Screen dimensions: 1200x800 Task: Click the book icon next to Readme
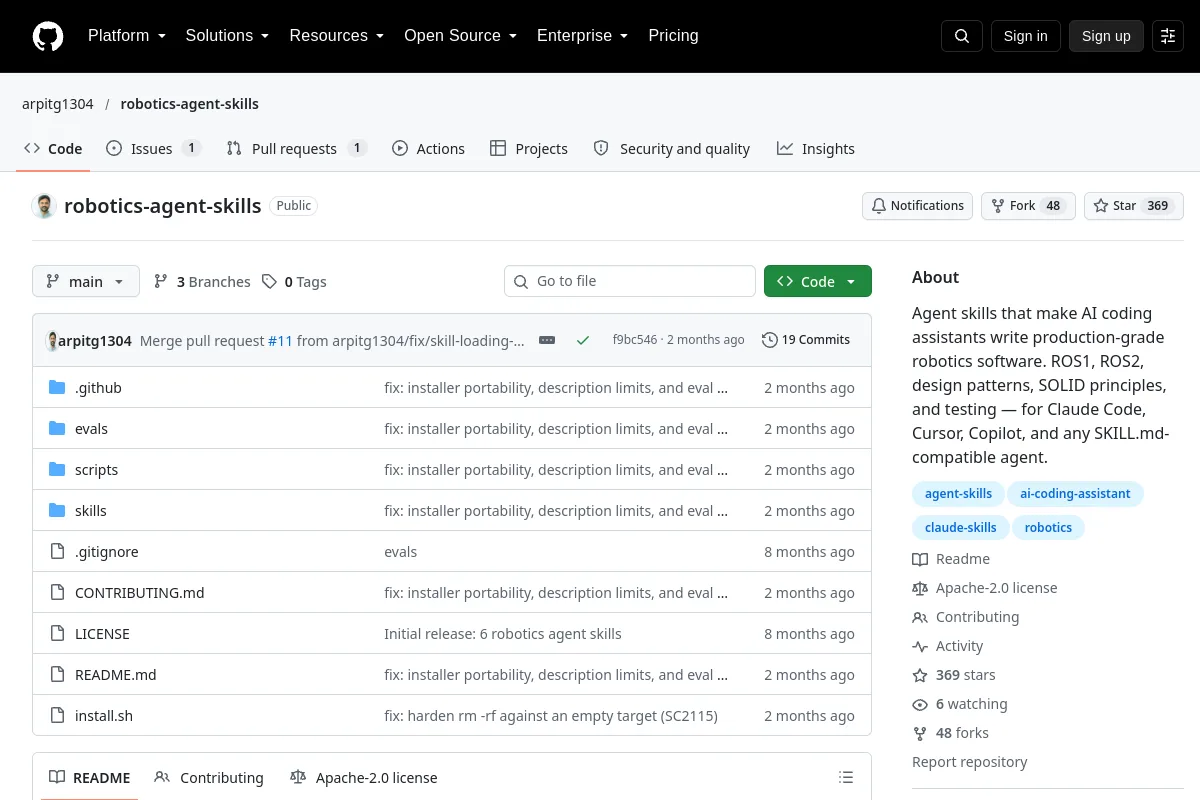pyautogui.click(x=920, y=559)
